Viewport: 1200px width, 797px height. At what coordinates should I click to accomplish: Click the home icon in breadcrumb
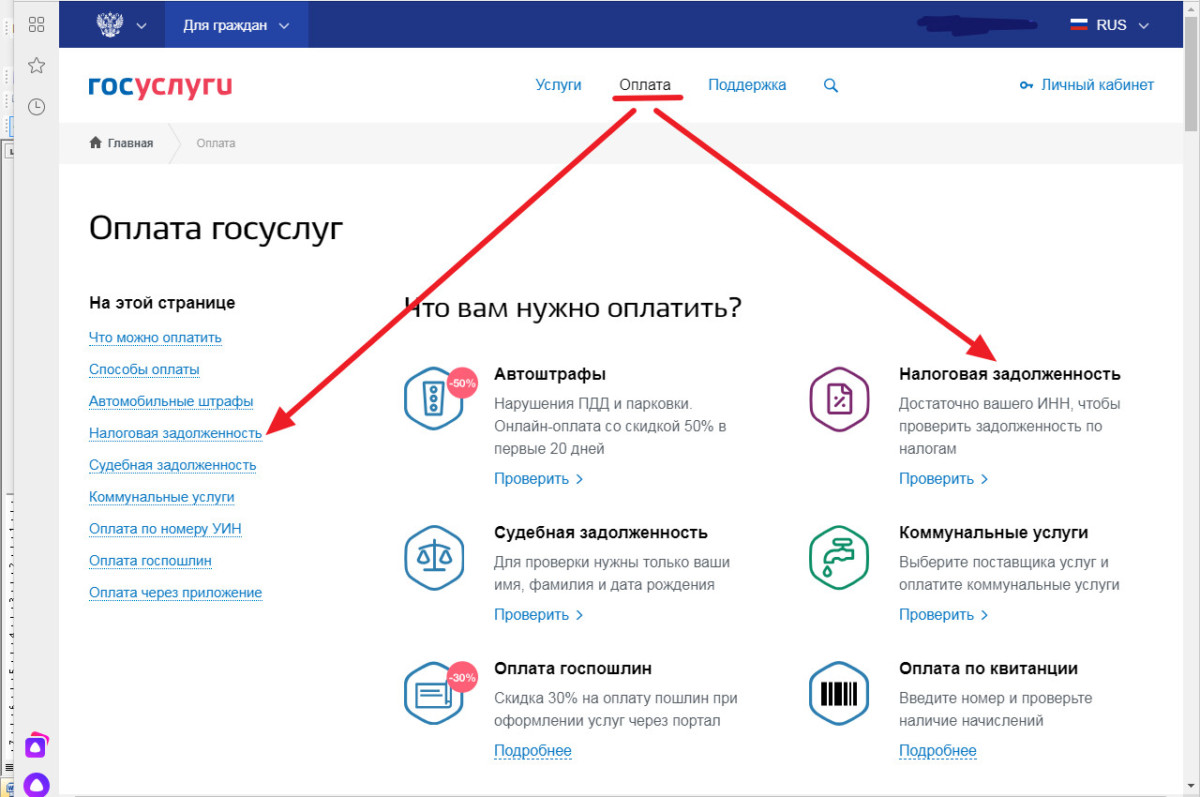click(x=96, y=143)
